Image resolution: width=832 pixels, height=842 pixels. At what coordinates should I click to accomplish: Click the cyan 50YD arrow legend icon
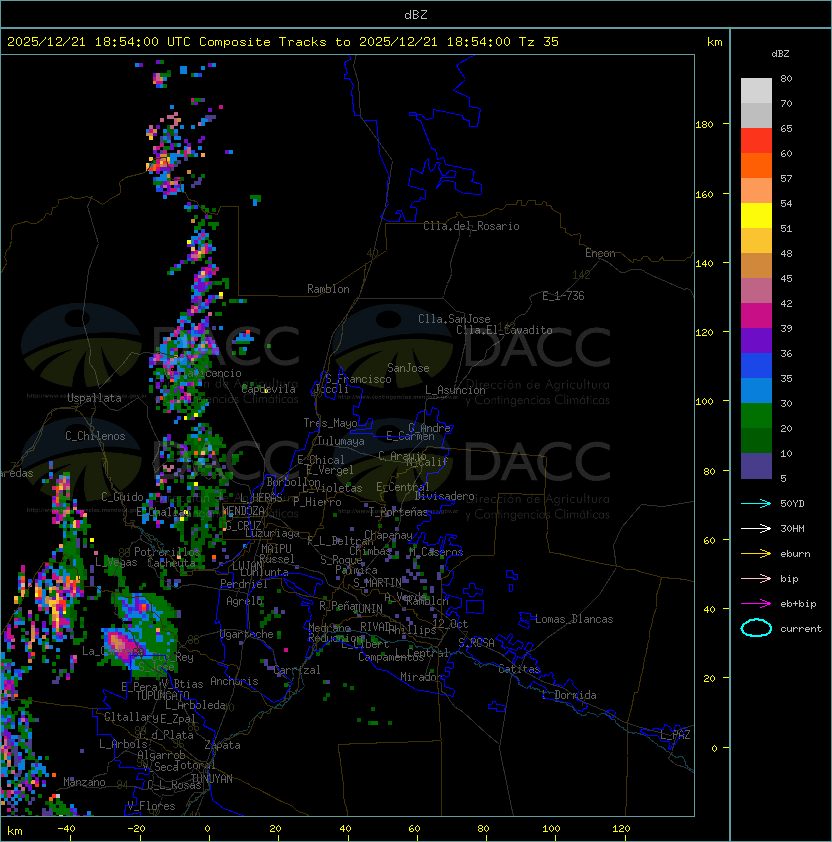pos(756,503)
